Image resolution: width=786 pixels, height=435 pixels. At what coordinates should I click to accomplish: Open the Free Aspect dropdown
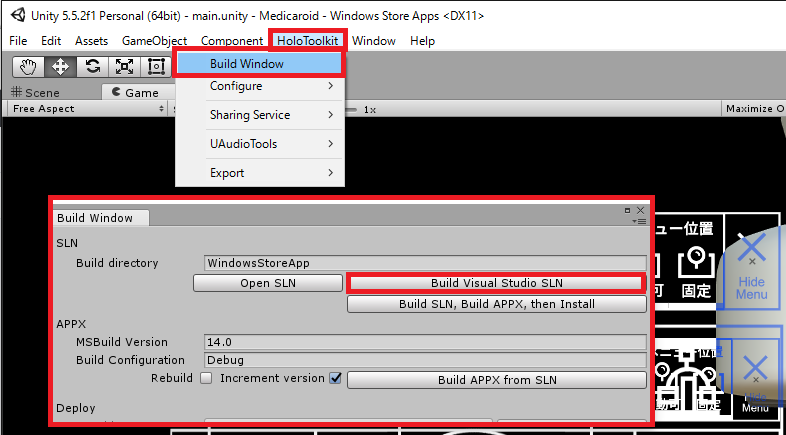coord(88,109)
